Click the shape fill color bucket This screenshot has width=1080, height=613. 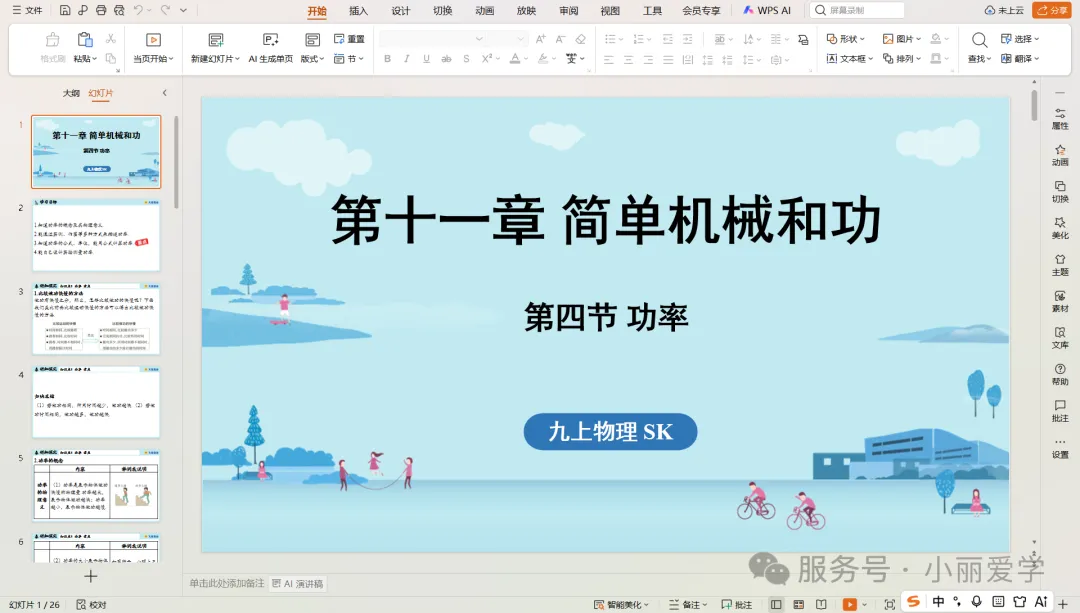pos(935,39)
